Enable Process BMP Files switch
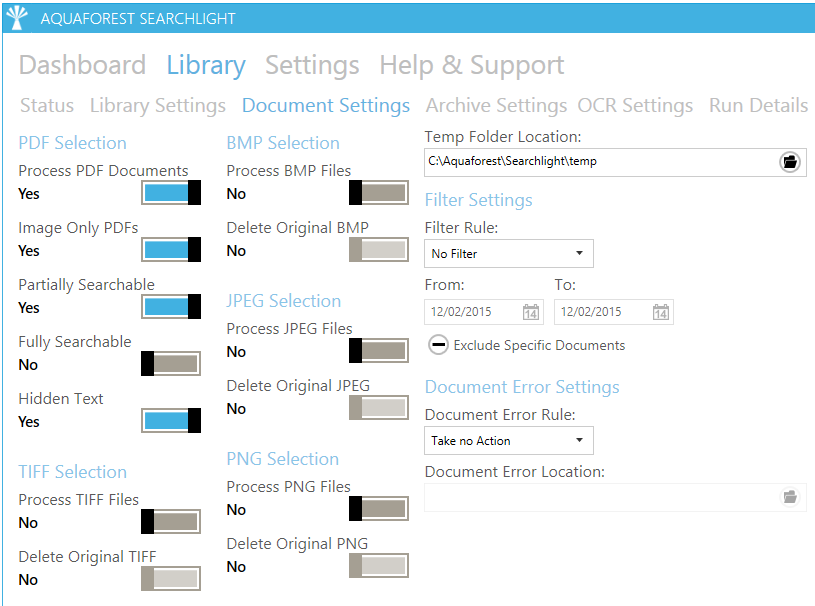815x606 pixels. tap(379, 193)
